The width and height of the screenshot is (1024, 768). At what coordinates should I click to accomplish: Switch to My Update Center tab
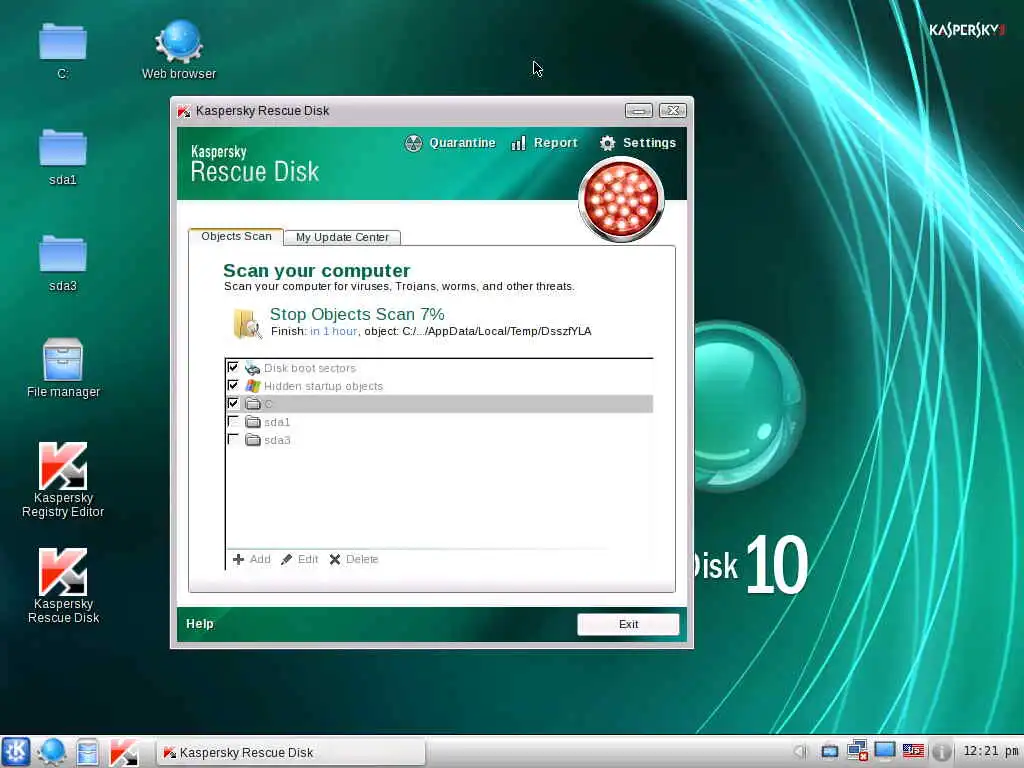click(342, 238)
